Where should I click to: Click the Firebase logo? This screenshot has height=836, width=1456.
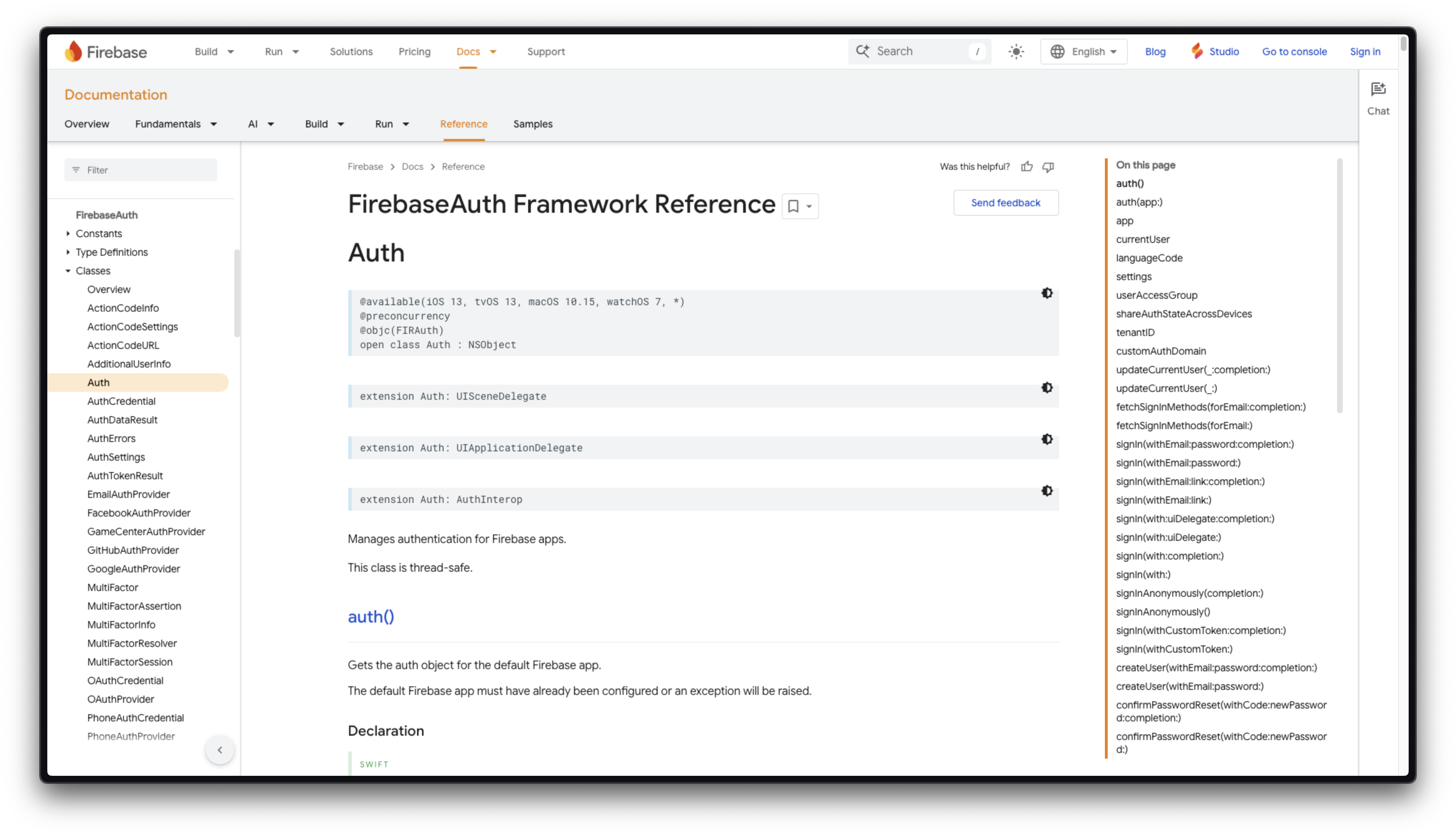tap(106, 52)
